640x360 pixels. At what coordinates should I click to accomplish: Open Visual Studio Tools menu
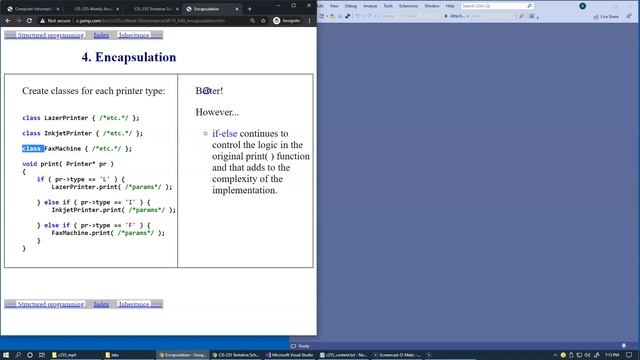click(x=388, y=6)
